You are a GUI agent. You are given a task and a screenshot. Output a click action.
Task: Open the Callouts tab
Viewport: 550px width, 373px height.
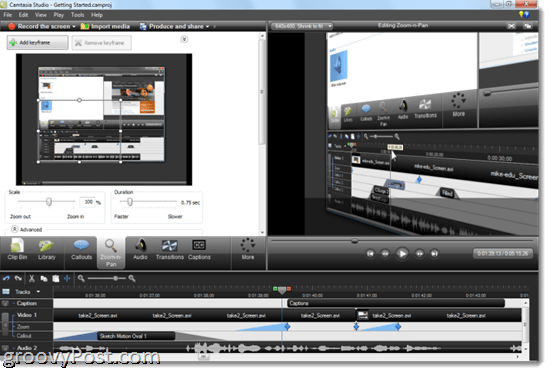click(x=81, y=249)
